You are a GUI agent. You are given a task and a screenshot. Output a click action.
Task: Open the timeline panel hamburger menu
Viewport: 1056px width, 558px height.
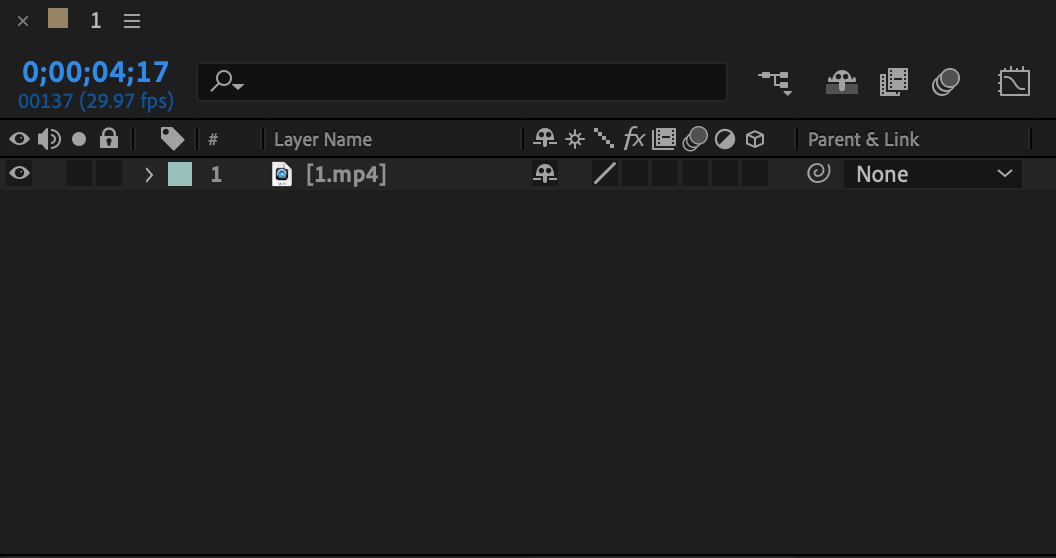click(x=131, y=21)
